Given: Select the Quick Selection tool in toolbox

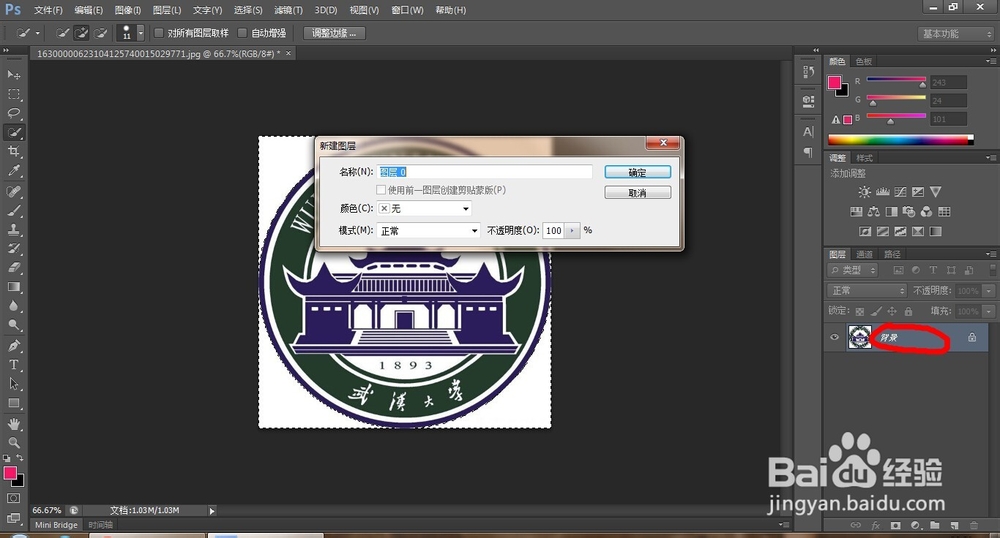Looking at the screenshot, I should (13, 133).
